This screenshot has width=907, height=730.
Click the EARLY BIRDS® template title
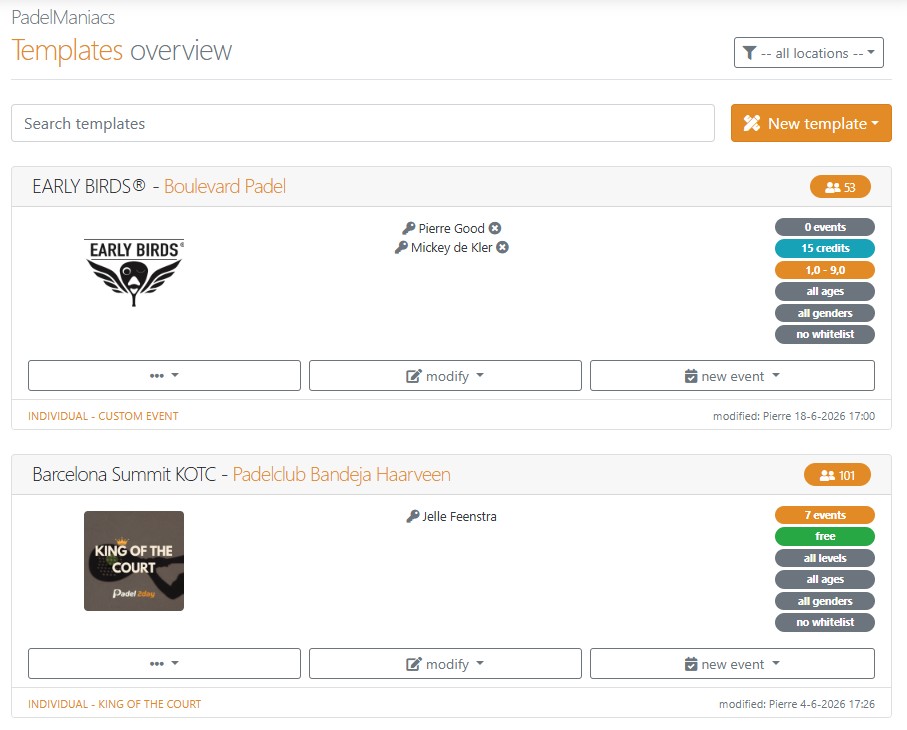(89, 186)
